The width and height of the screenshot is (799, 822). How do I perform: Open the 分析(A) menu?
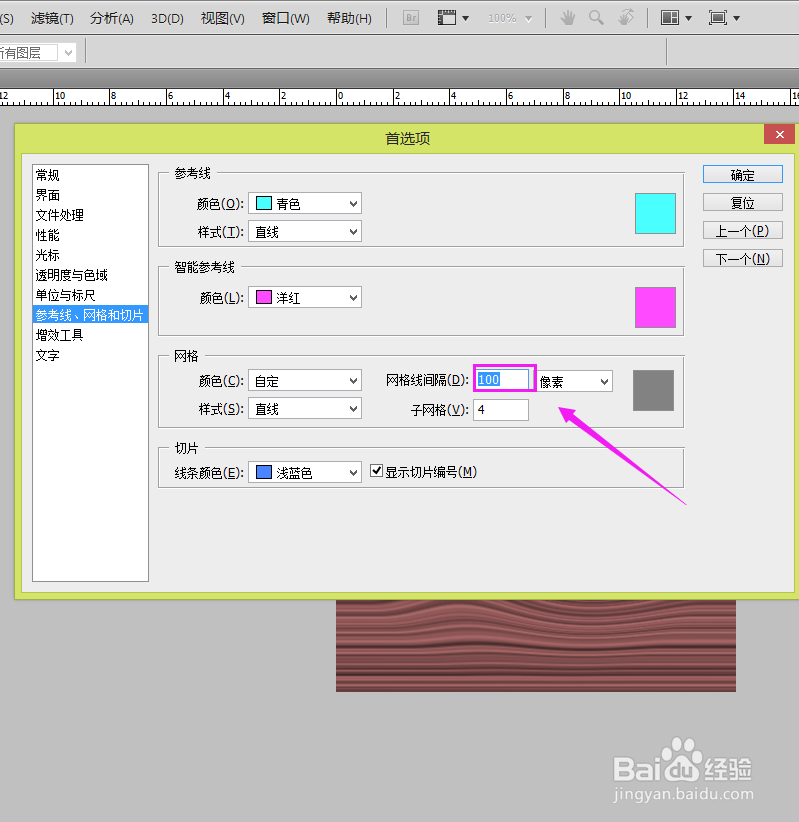coord(112,18)
